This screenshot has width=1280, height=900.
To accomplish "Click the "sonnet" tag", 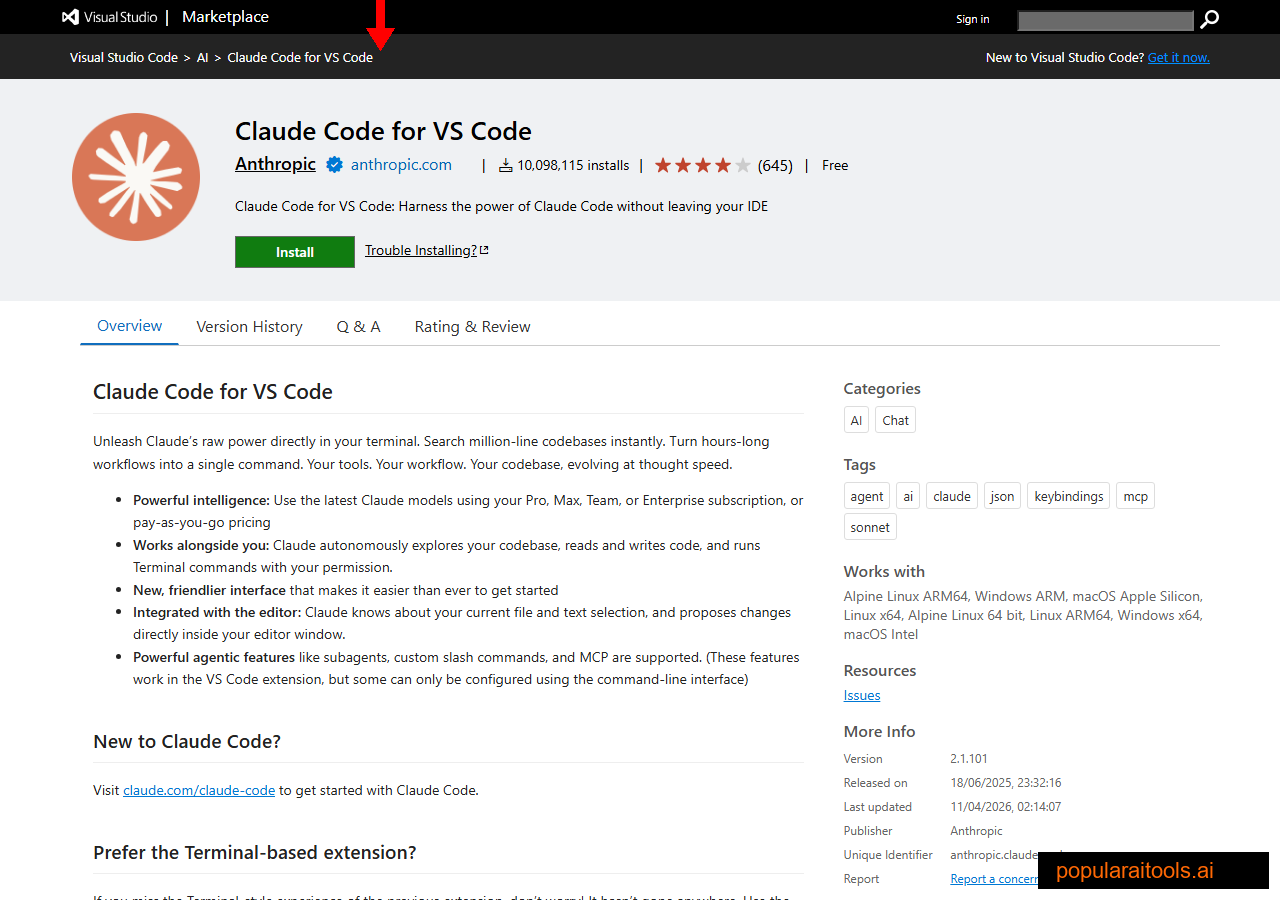I will tap(869, 526).
